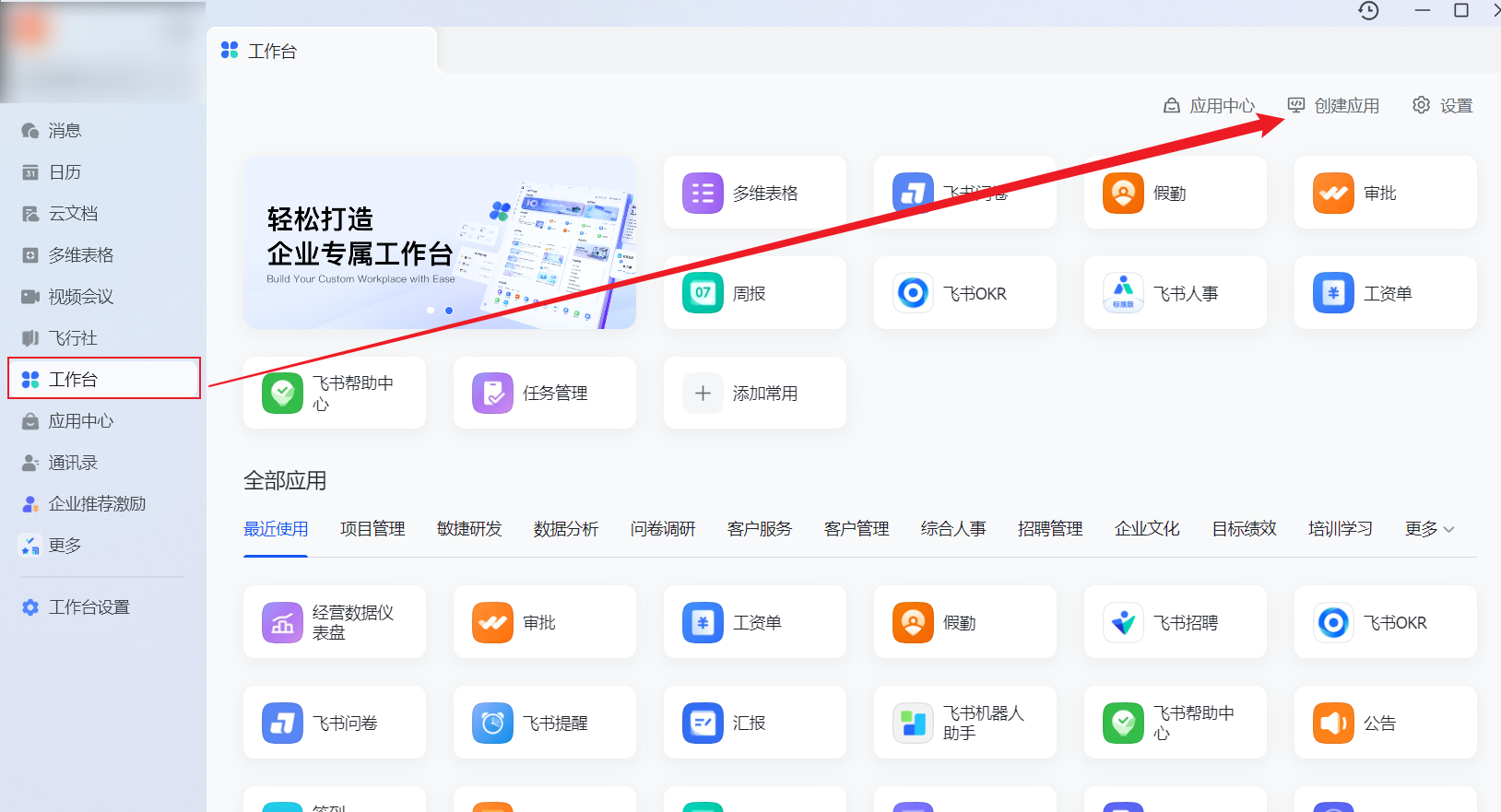1501x812 pixels.
Task: Open 工作台设置 in the sidebar
Action: pyautogui.click(x=103, y=606)
